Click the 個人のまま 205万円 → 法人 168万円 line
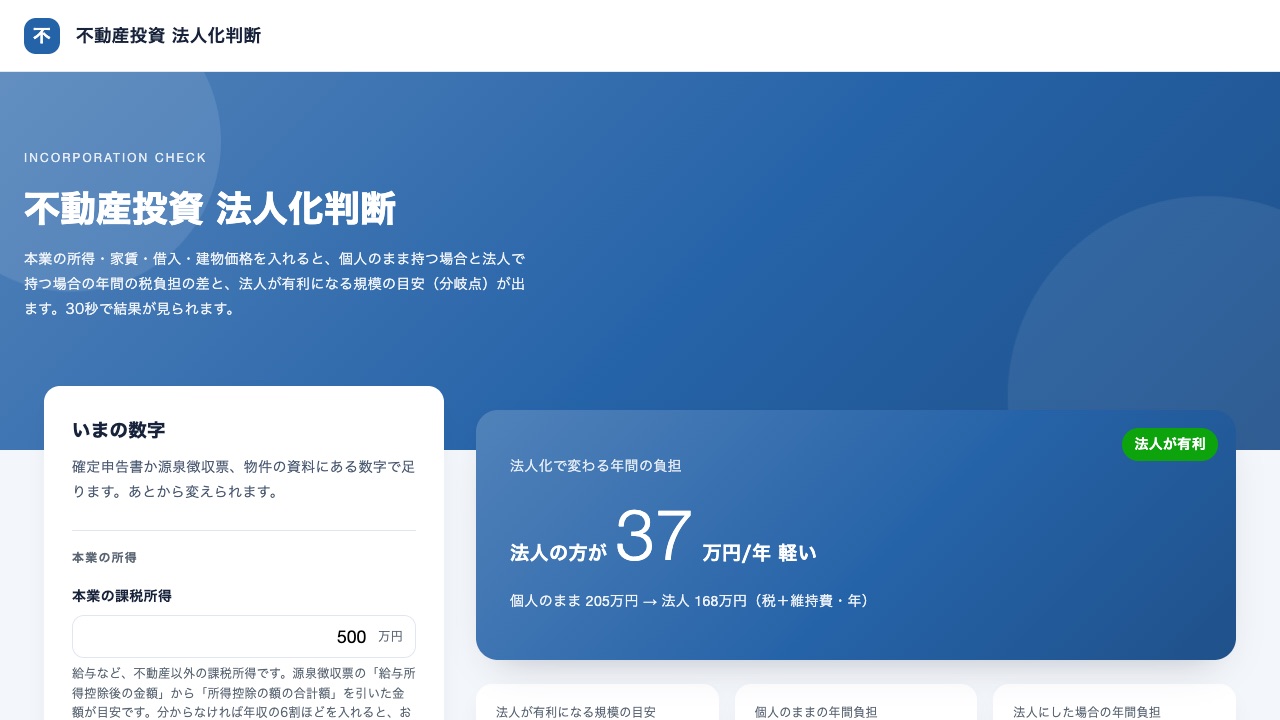The image size is (1280, 720). [690, 601]
